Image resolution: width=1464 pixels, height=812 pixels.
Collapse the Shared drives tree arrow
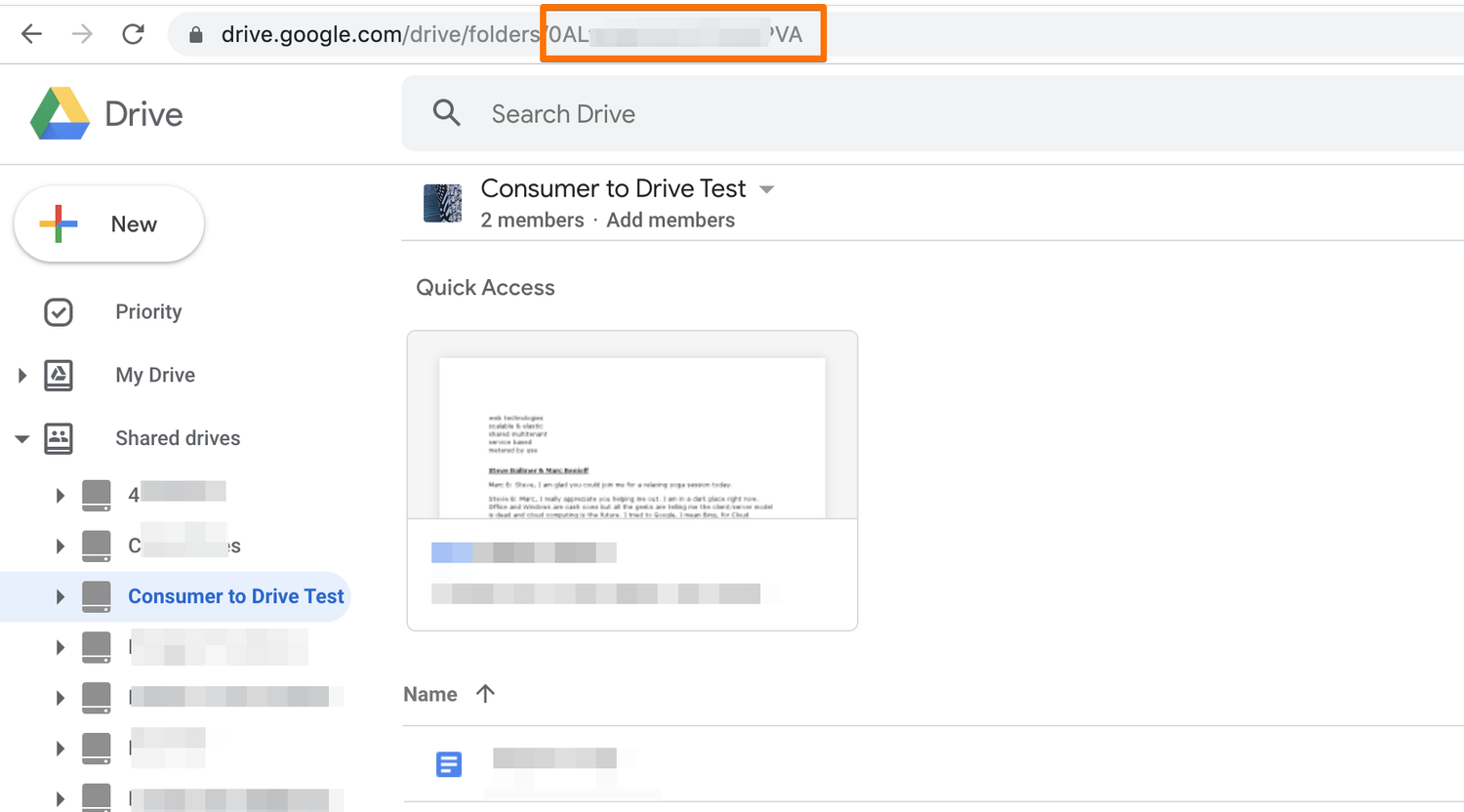[x=21, y=439]
